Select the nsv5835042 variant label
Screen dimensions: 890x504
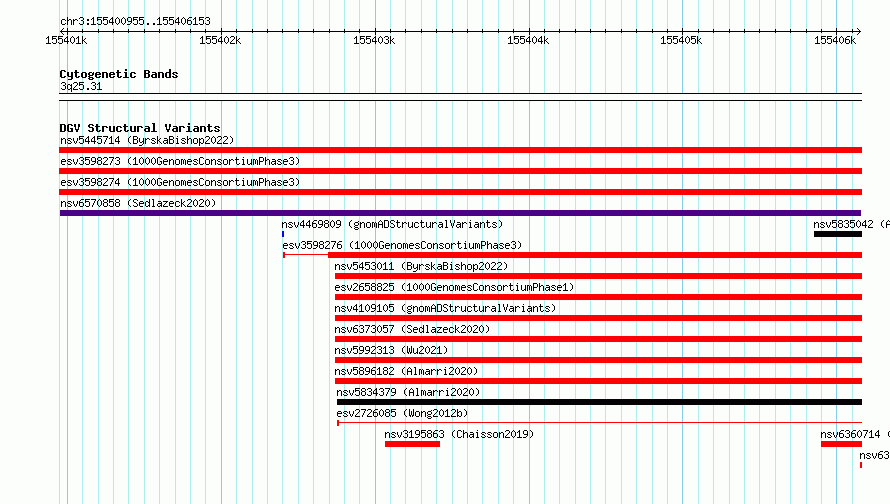pos(851,224)
